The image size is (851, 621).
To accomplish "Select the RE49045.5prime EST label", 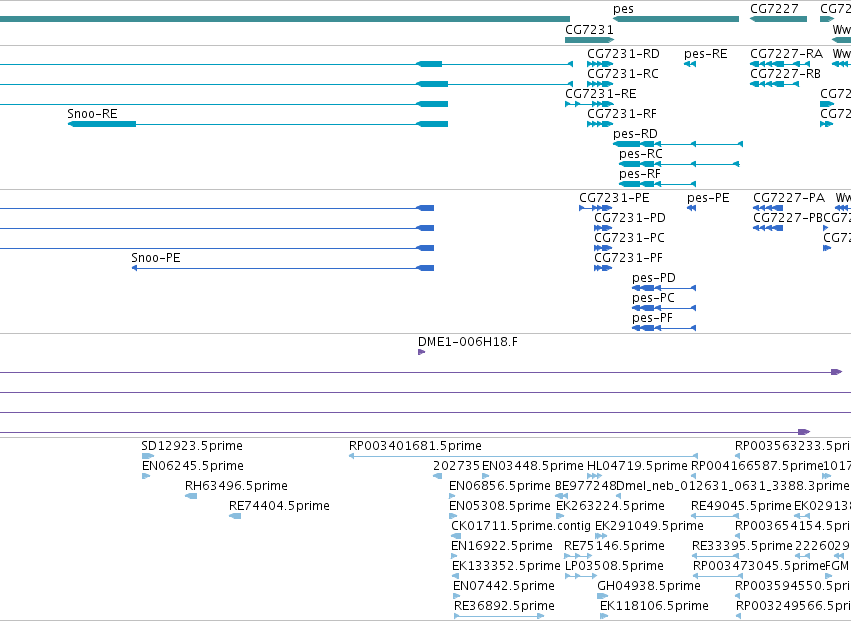I will coord(741,506).
